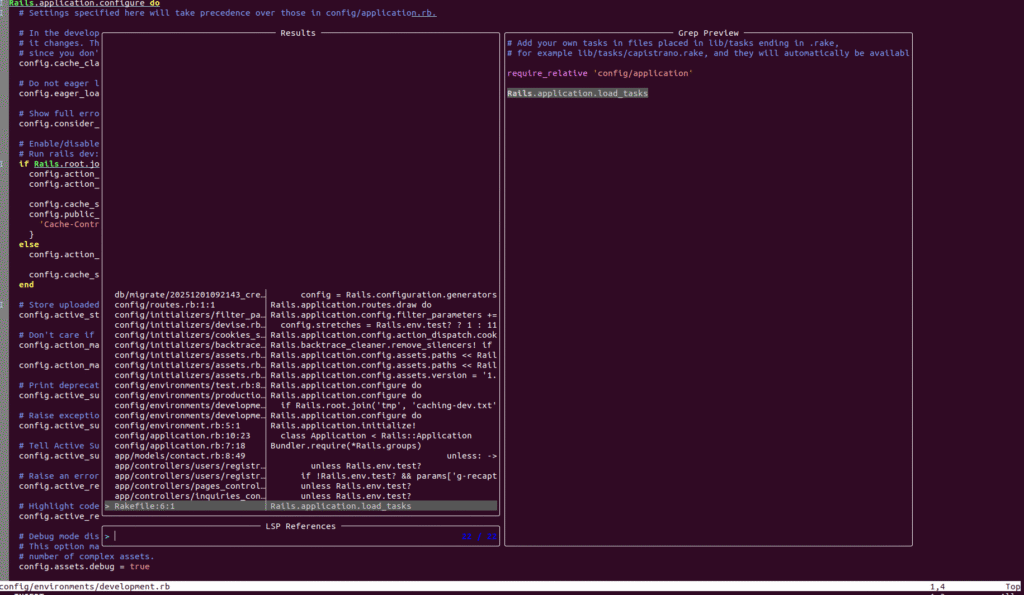Click the development.rb filename in status line
The height and width of the screenshot is (595, 1024).
tap(68, 586)
